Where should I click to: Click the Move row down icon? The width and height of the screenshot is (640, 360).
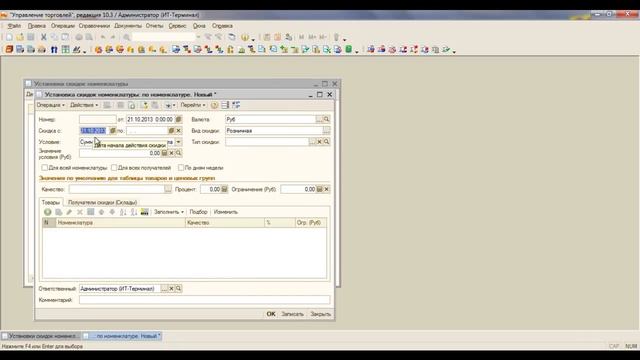112,212
